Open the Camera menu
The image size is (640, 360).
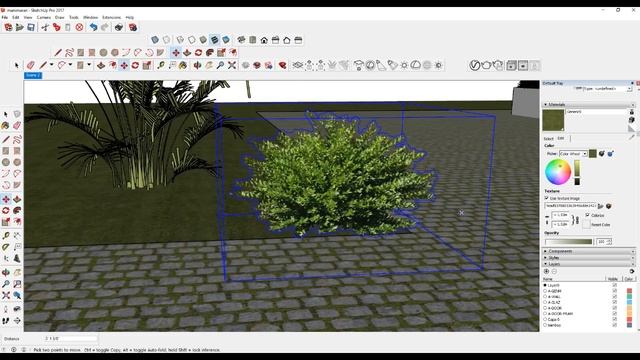[44, 18]
